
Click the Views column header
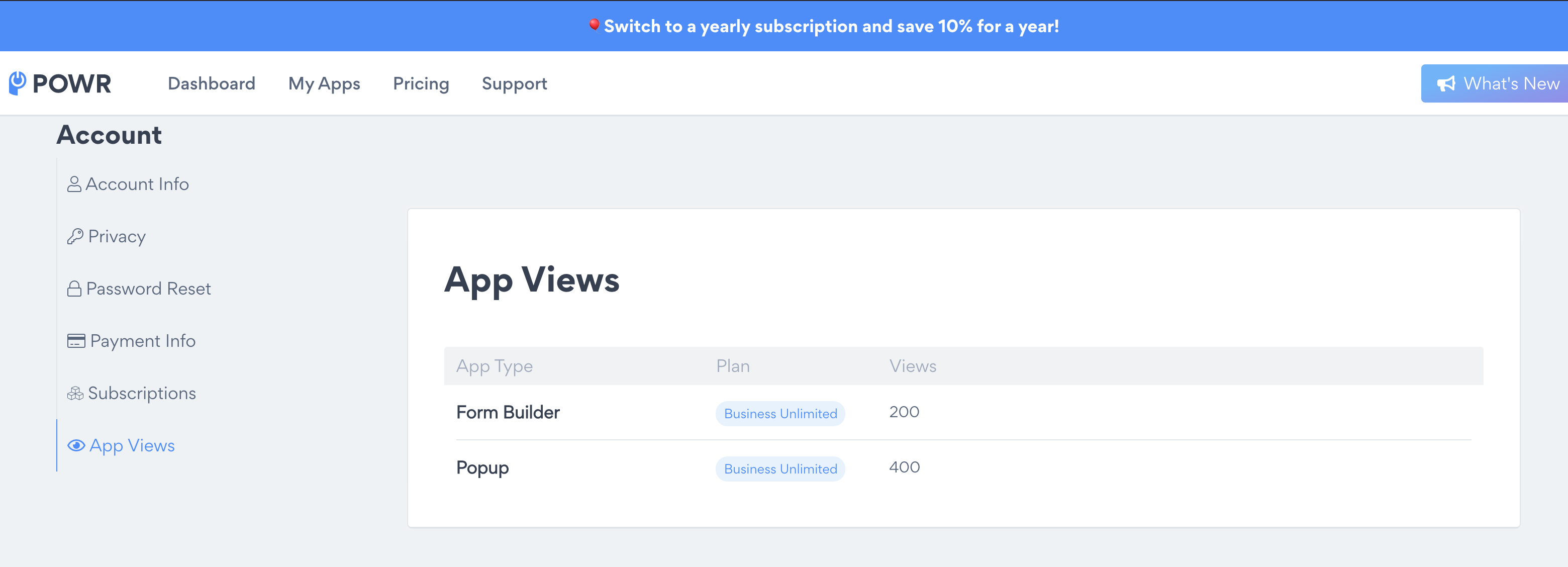(x=912, y=366)
